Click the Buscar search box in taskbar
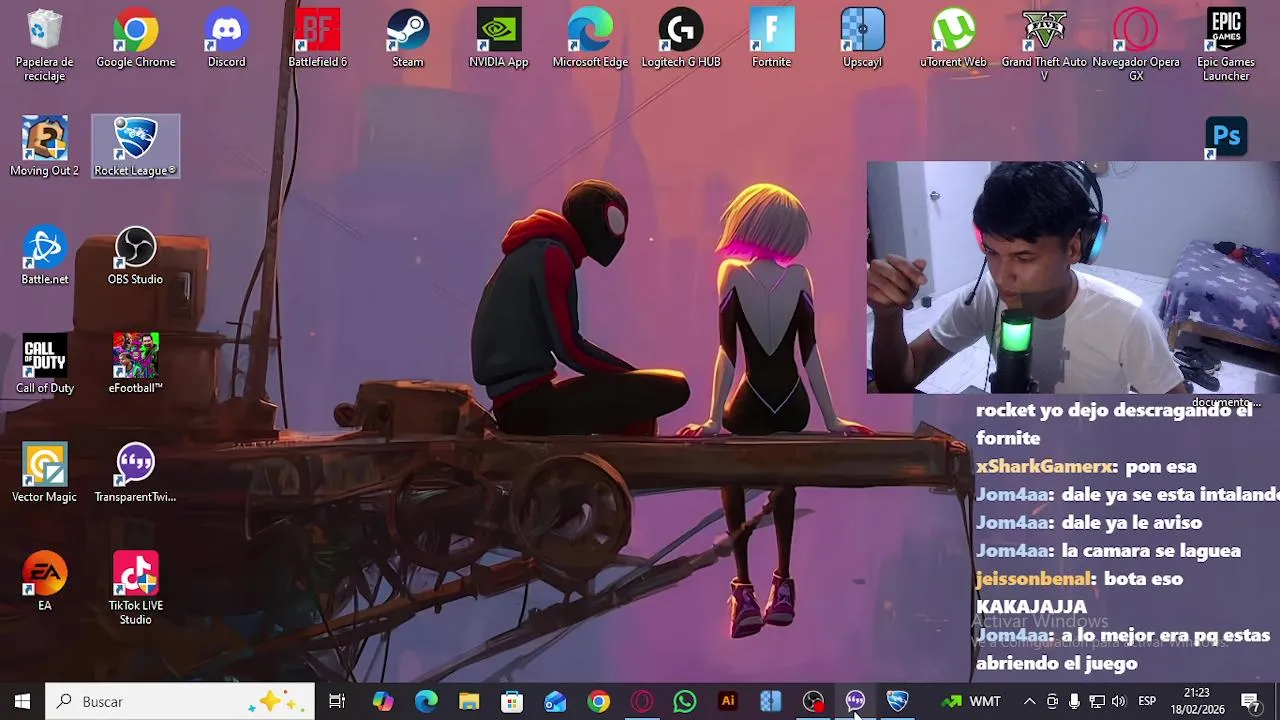Viewport: 1280px width, 720px height. pyautogui.click(x=181, y=701)
